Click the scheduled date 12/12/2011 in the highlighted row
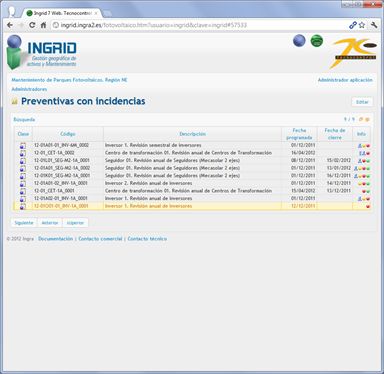Viewport: 384px width, 374px height. pos(303,206)
